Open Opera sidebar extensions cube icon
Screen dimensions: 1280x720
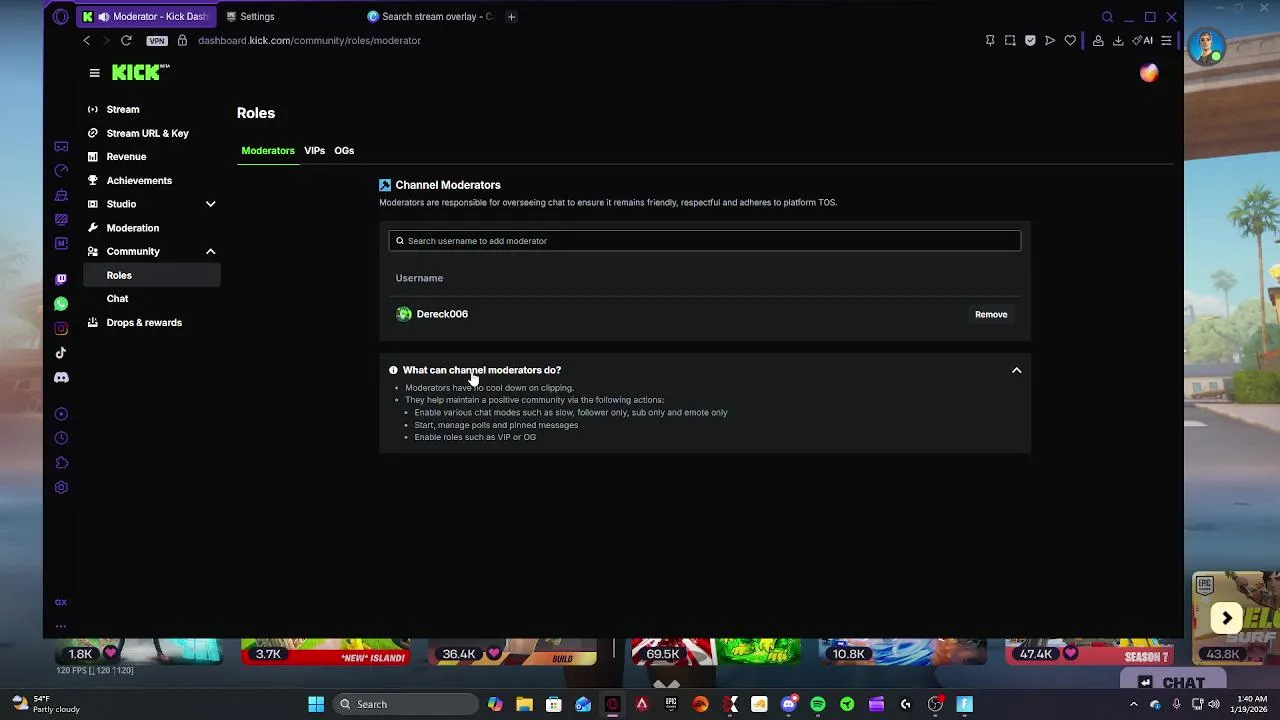tap(61, 463)
